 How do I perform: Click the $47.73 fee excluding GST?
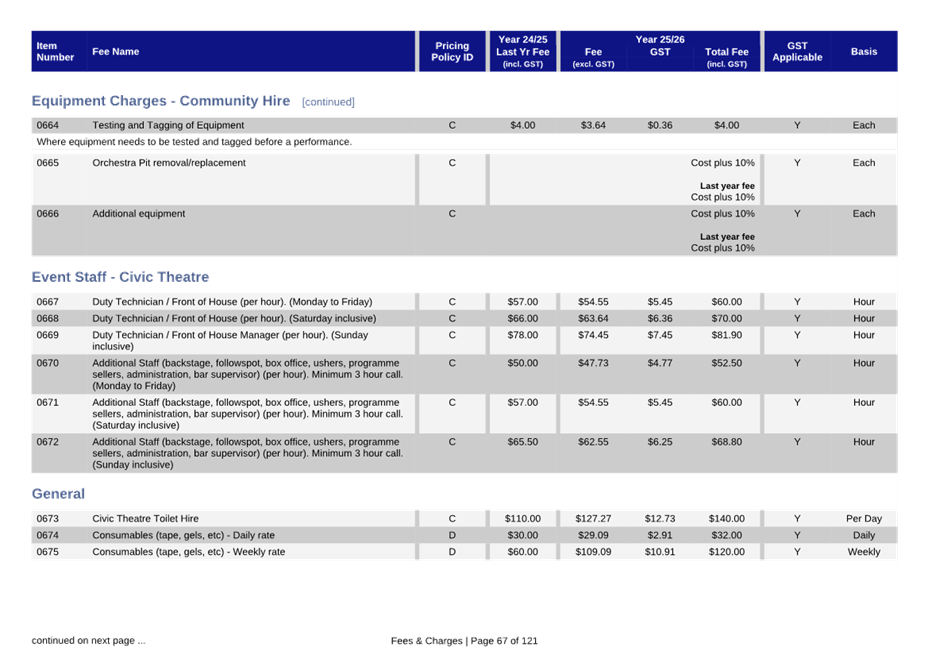[x=593, y=363]
